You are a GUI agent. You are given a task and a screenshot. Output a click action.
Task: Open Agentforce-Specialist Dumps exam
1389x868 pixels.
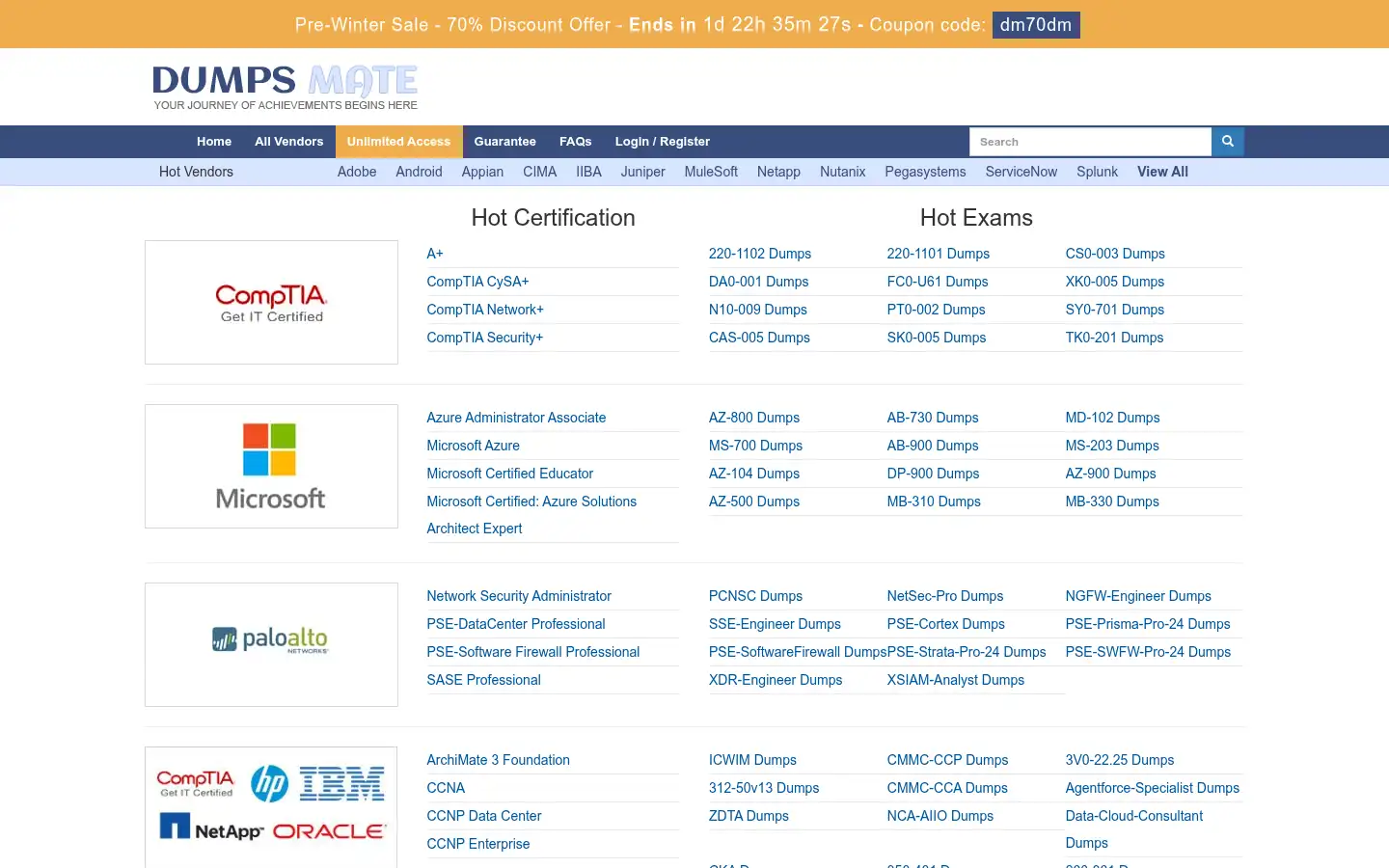coord(1153,788)
